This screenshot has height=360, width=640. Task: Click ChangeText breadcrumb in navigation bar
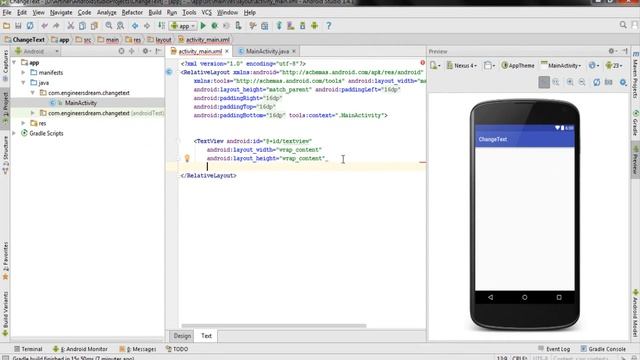coord(24,40)
